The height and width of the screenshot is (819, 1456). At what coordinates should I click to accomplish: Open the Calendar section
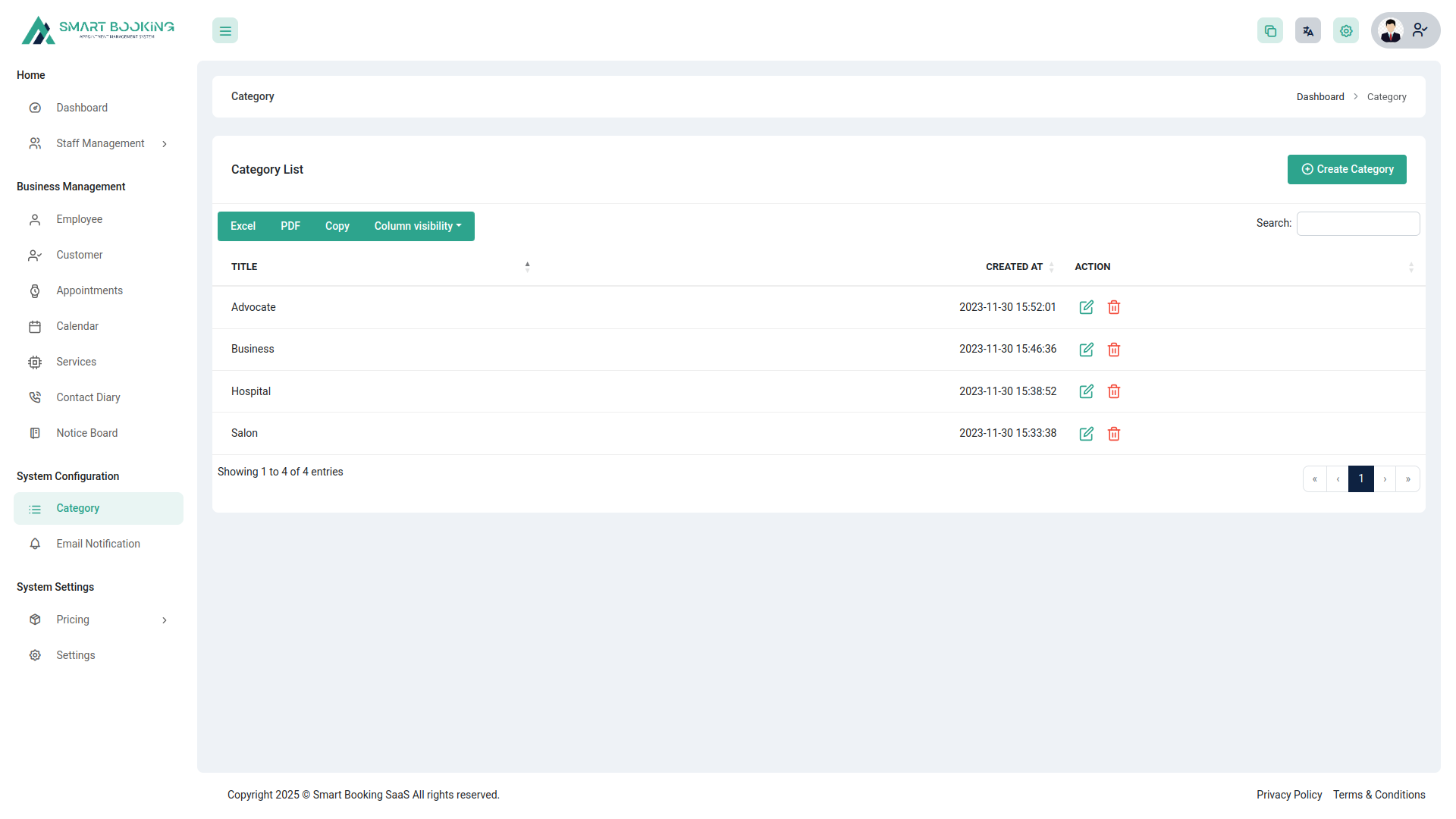77,326
